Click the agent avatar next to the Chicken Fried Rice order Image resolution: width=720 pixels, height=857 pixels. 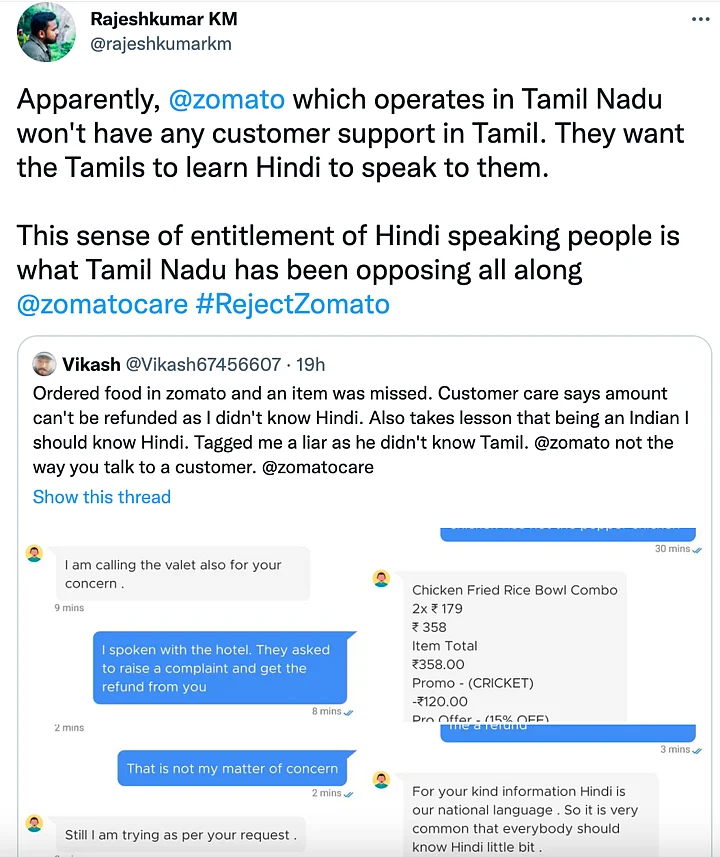click(380, 579)
